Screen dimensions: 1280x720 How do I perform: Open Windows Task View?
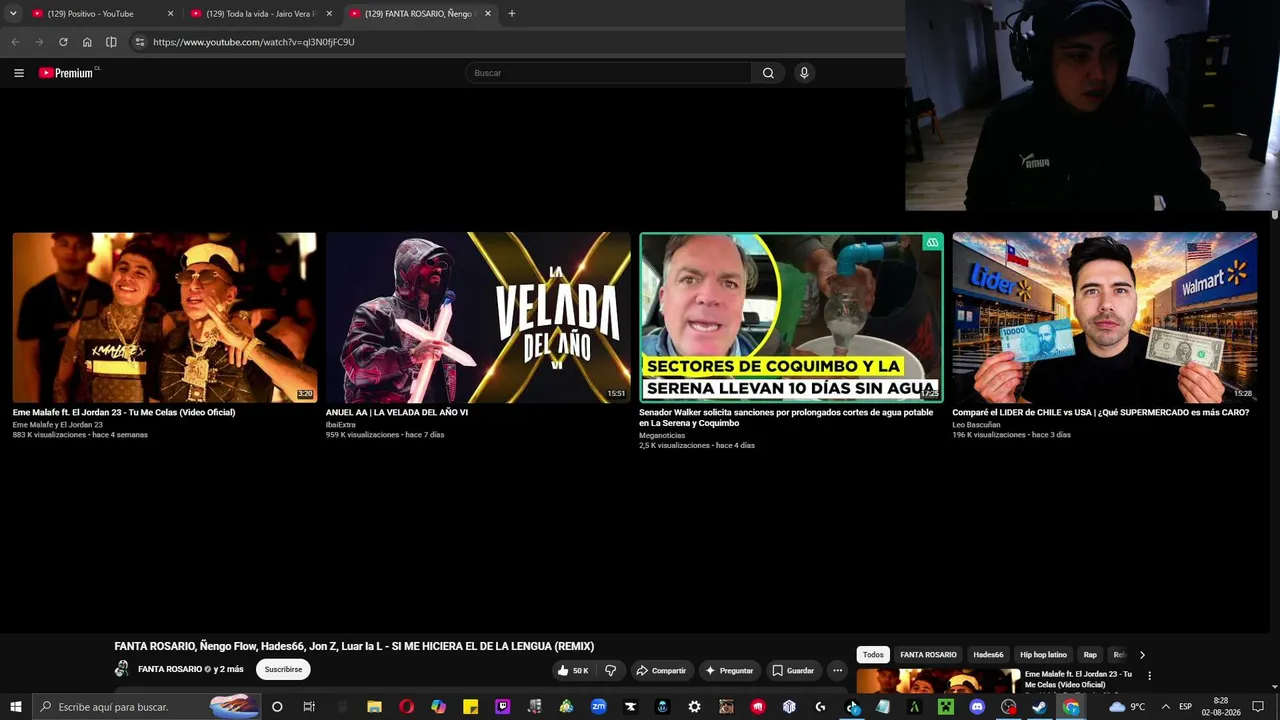coord(309,707)
